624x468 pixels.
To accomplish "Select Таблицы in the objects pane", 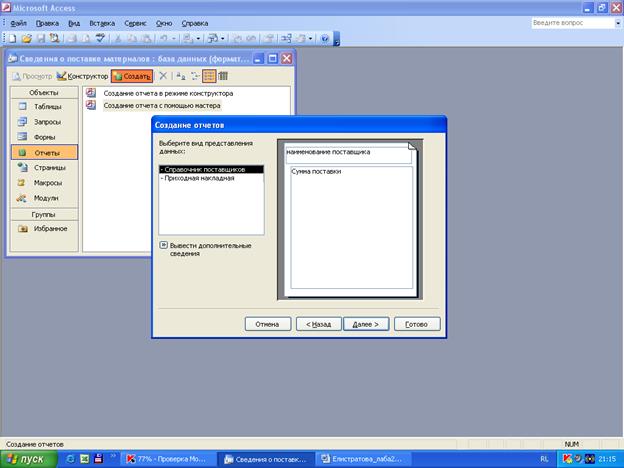I will point(44,107).
